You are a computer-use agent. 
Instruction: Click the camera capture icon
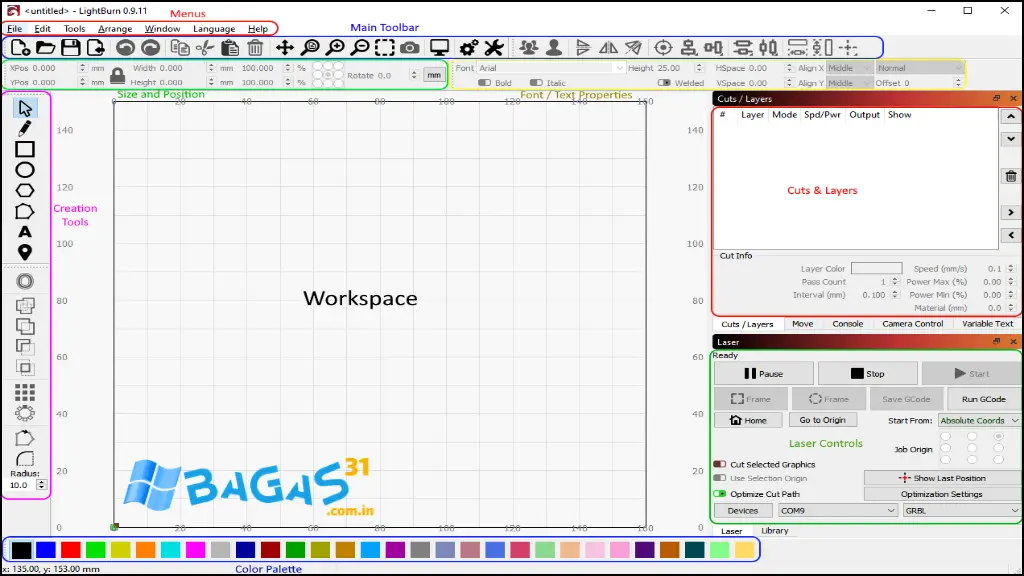pyautogui.click(x=410, y=47)
